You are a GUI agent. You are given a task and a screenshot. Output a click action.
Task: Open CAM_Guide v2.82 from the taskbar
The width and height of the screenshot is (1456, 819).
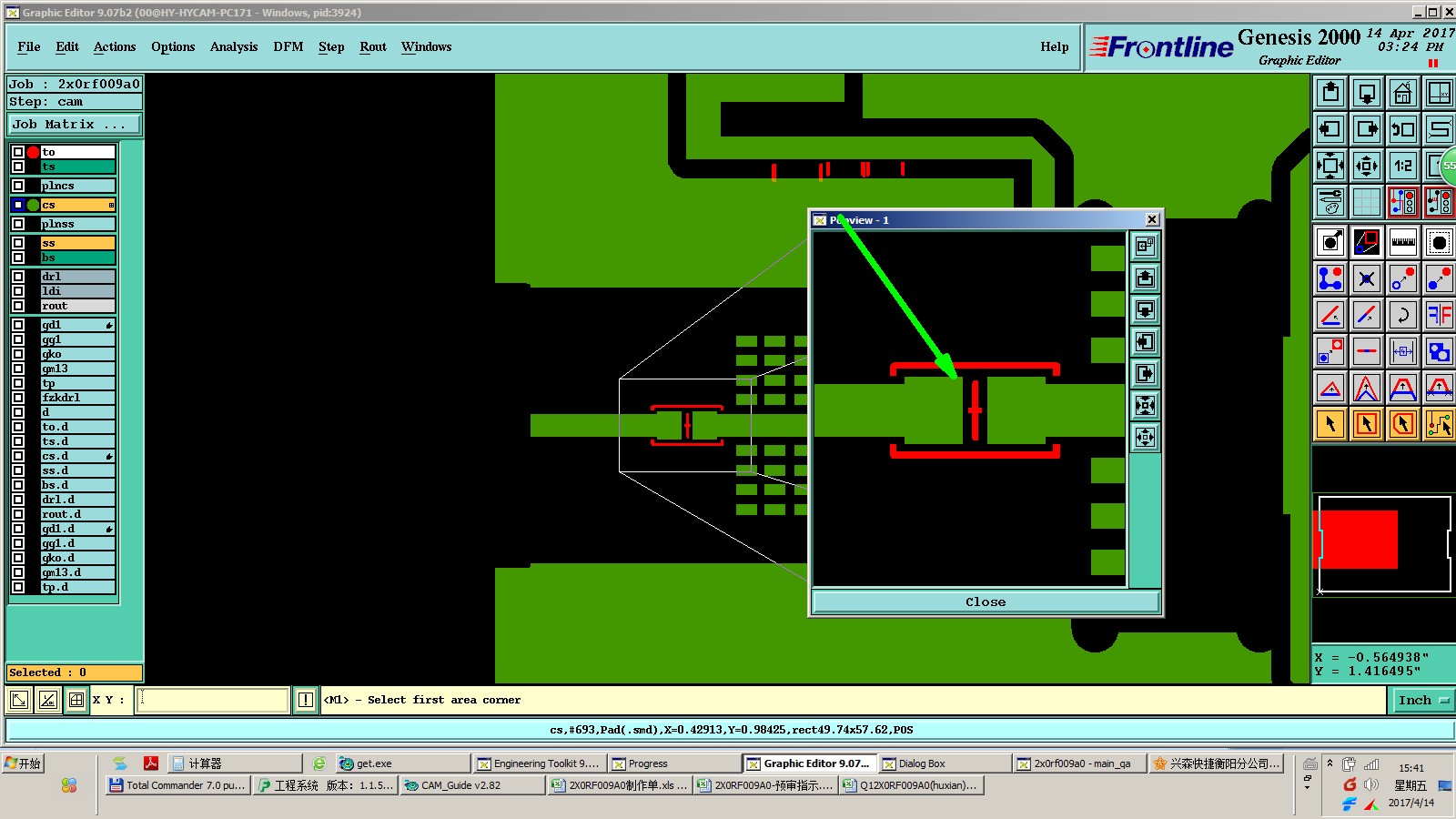point(471,785)
